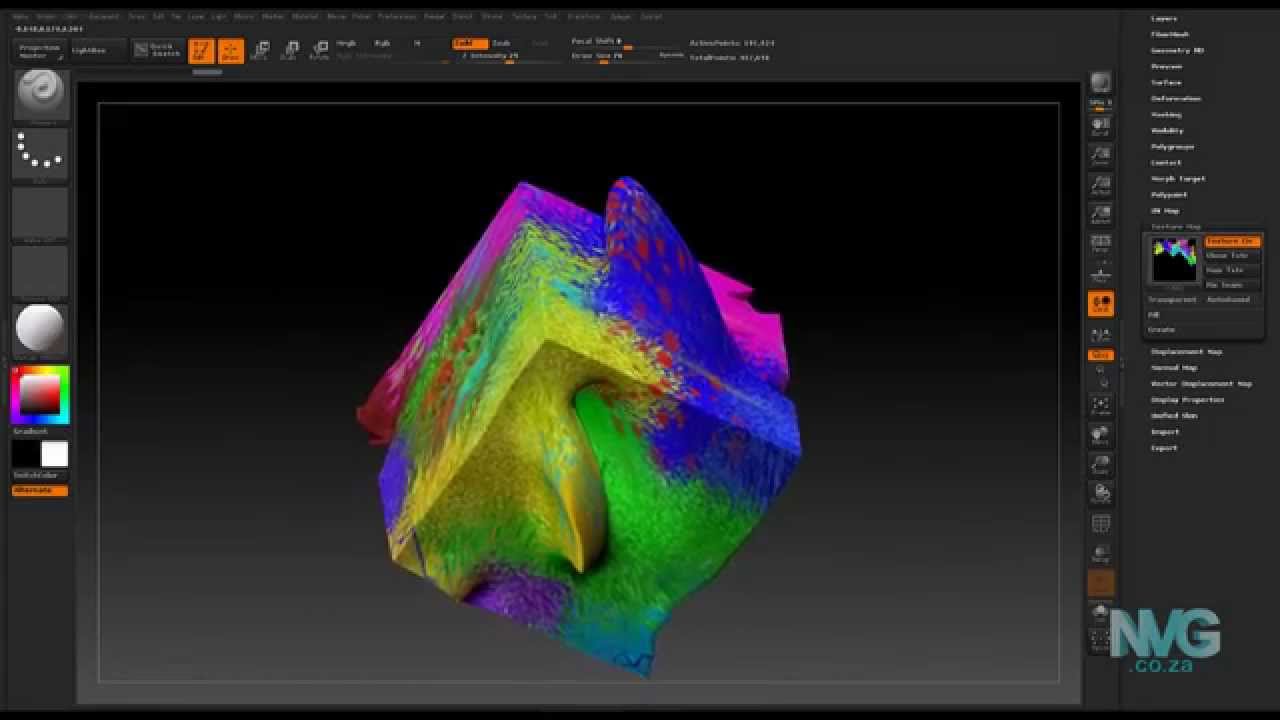Activate Quick Sketch mode

158,51
